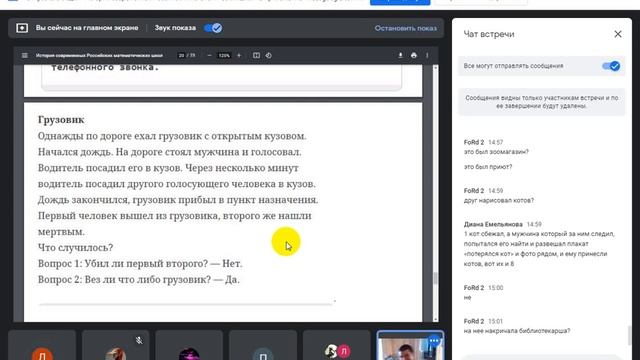This screenshot has height=360, width=640.
Task: Toggle whether everyone can send messages
Action: click(611, 66)
